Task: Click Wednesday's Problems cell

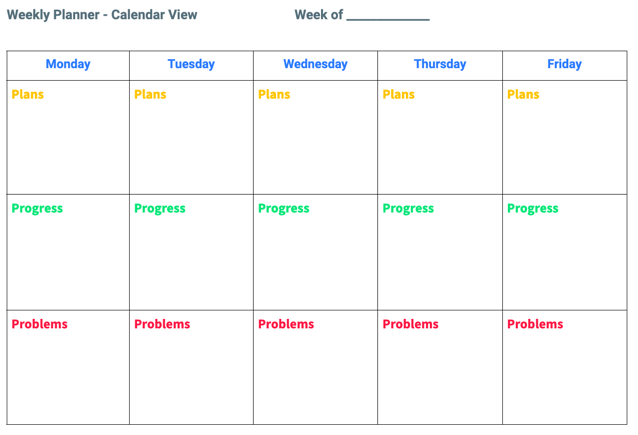Action: [315, 367]
